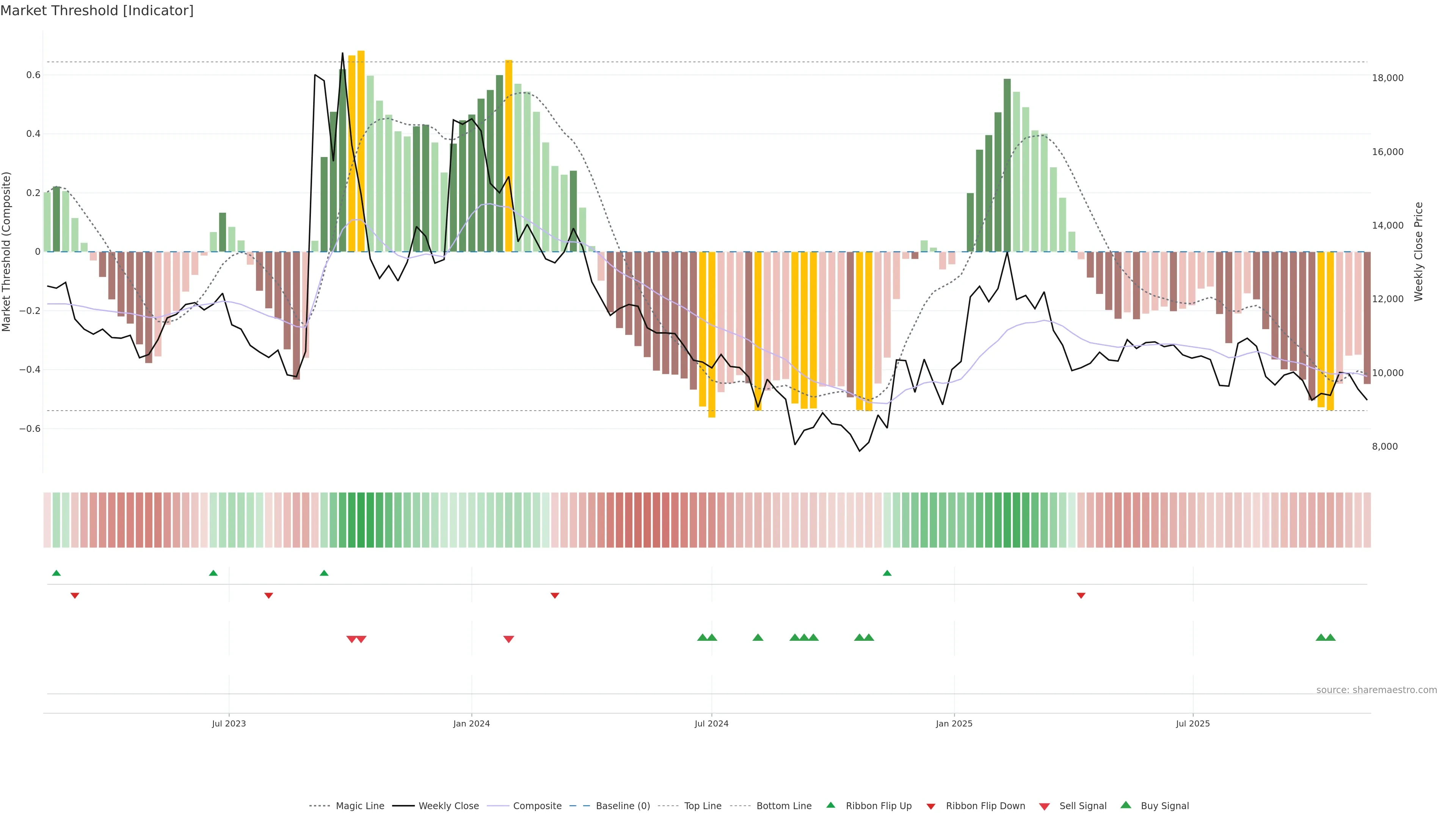This screenshot has height=819, width=1456.
Task: Click the Buy Signal legend green triangle
Action: click(1125, 805)
